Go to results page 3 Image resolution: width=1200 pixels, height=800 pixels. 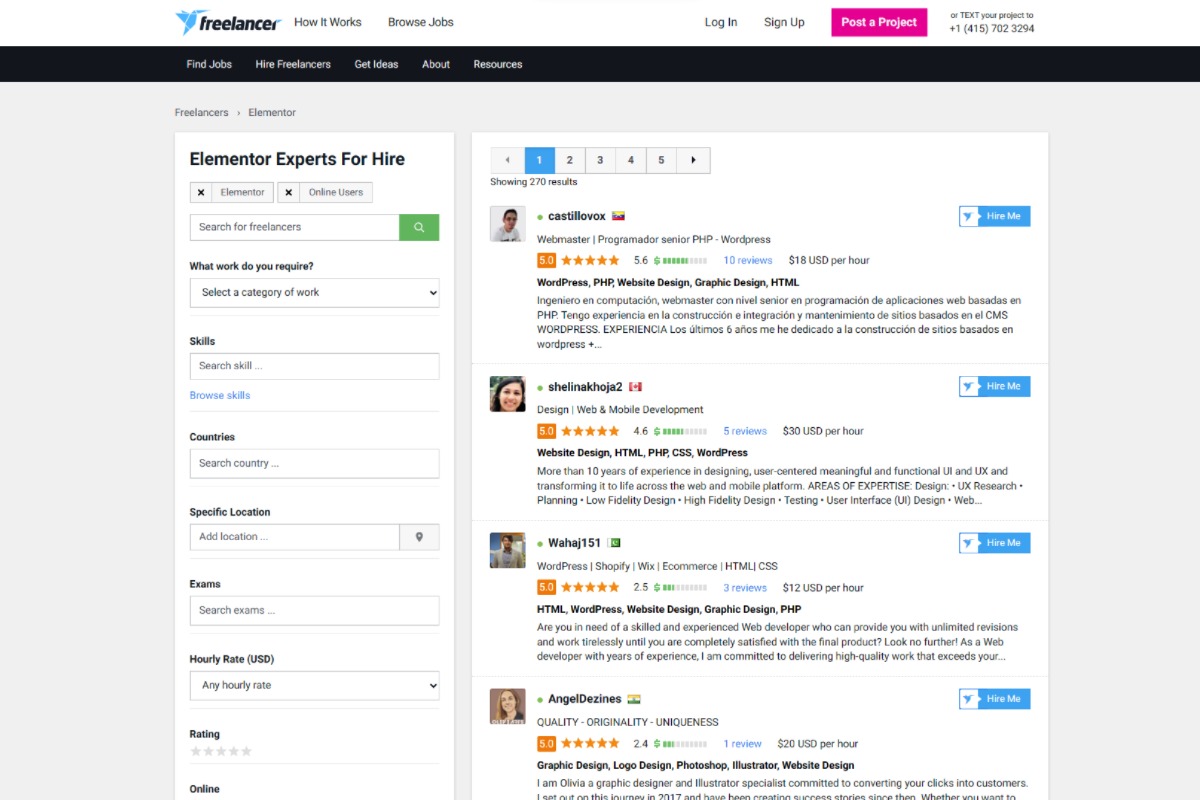coord(600,160)
